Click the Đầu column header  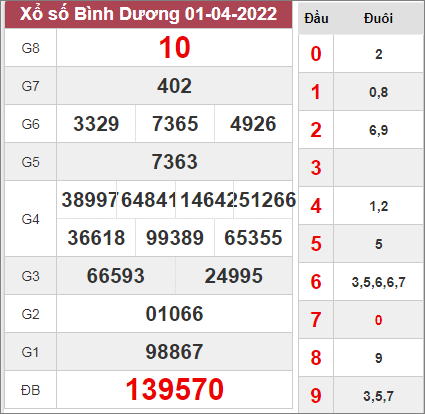[x=316, y=18]
